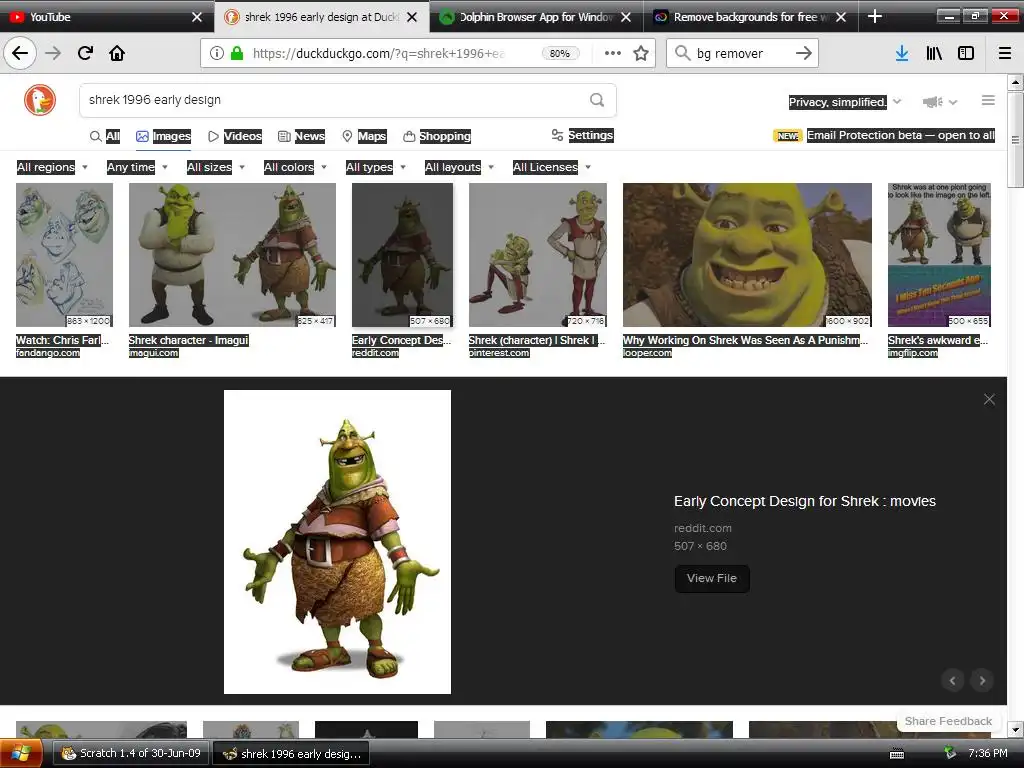Viewport: 1024px width, 768px height.
Task: Go to the browser home page
Action: pos(117,53)
